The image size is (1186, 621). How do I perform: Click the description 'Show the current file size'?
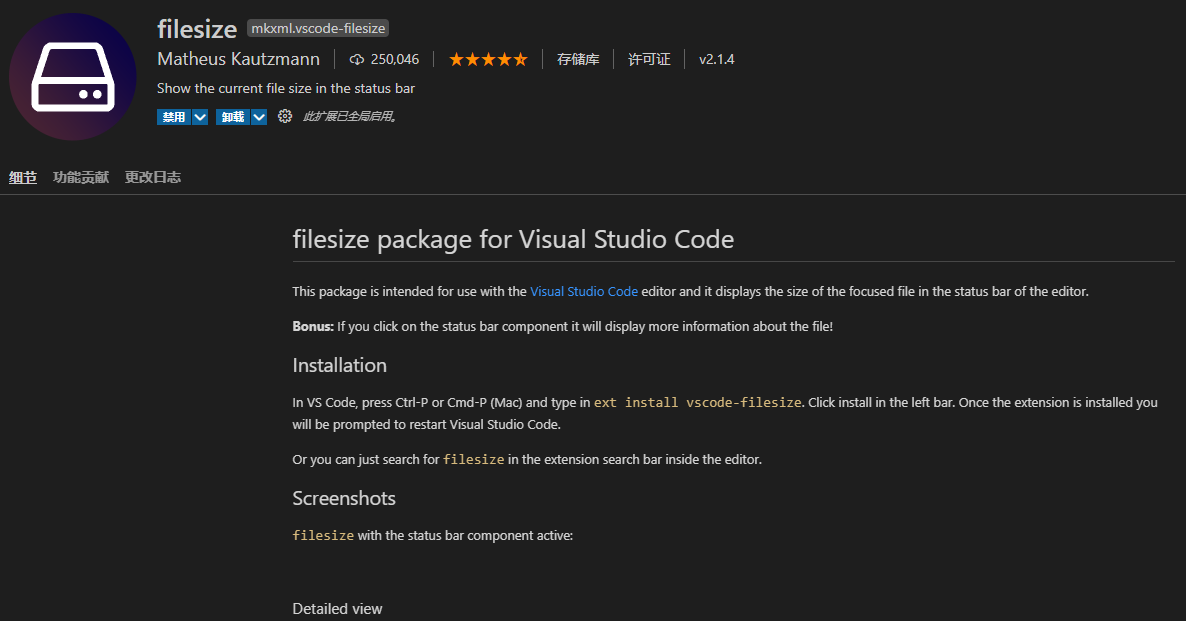pyautogui.click(x=286, y=88)
